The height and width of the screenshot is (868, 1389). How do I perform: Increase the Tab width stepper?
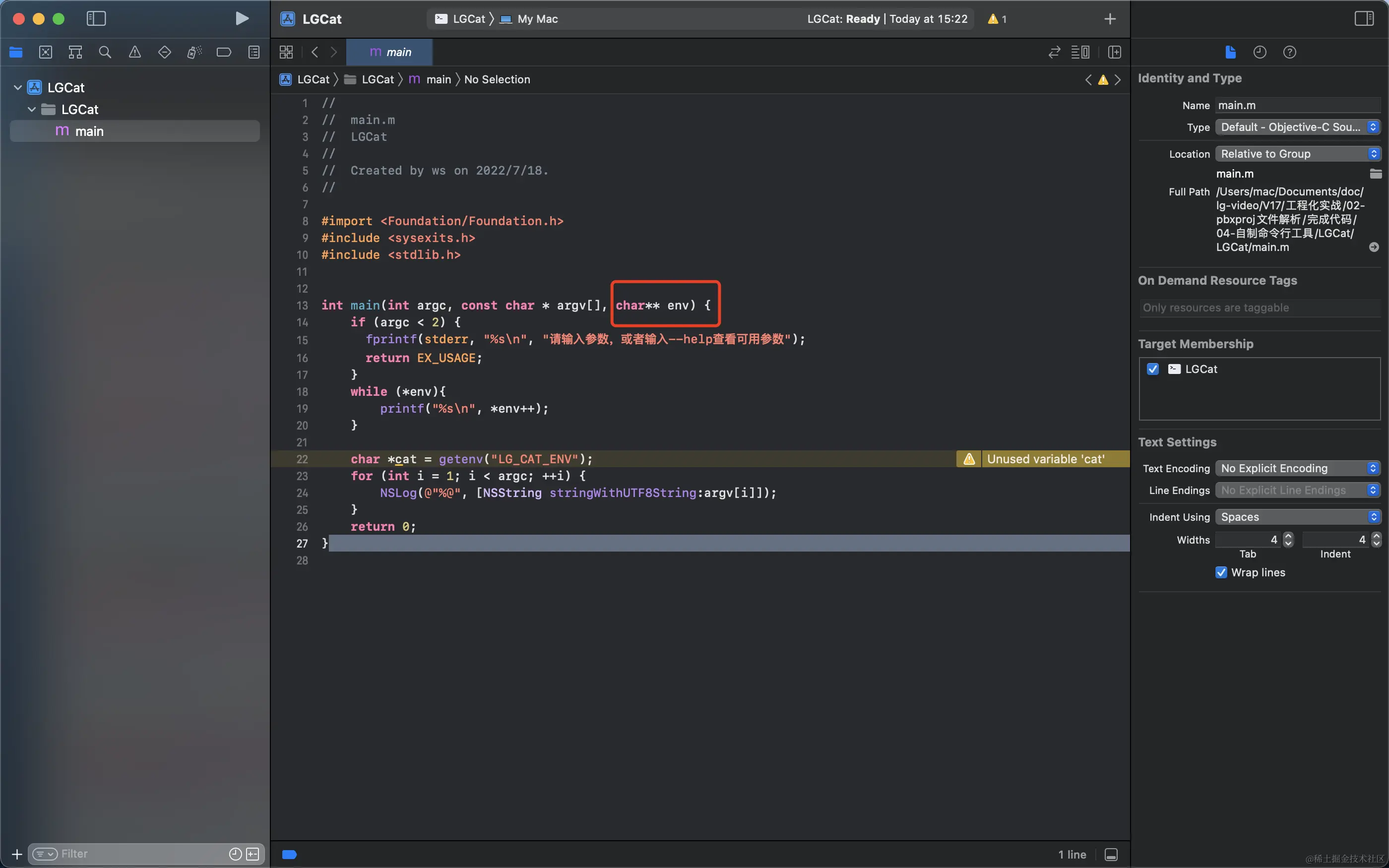coord(1289,536)
